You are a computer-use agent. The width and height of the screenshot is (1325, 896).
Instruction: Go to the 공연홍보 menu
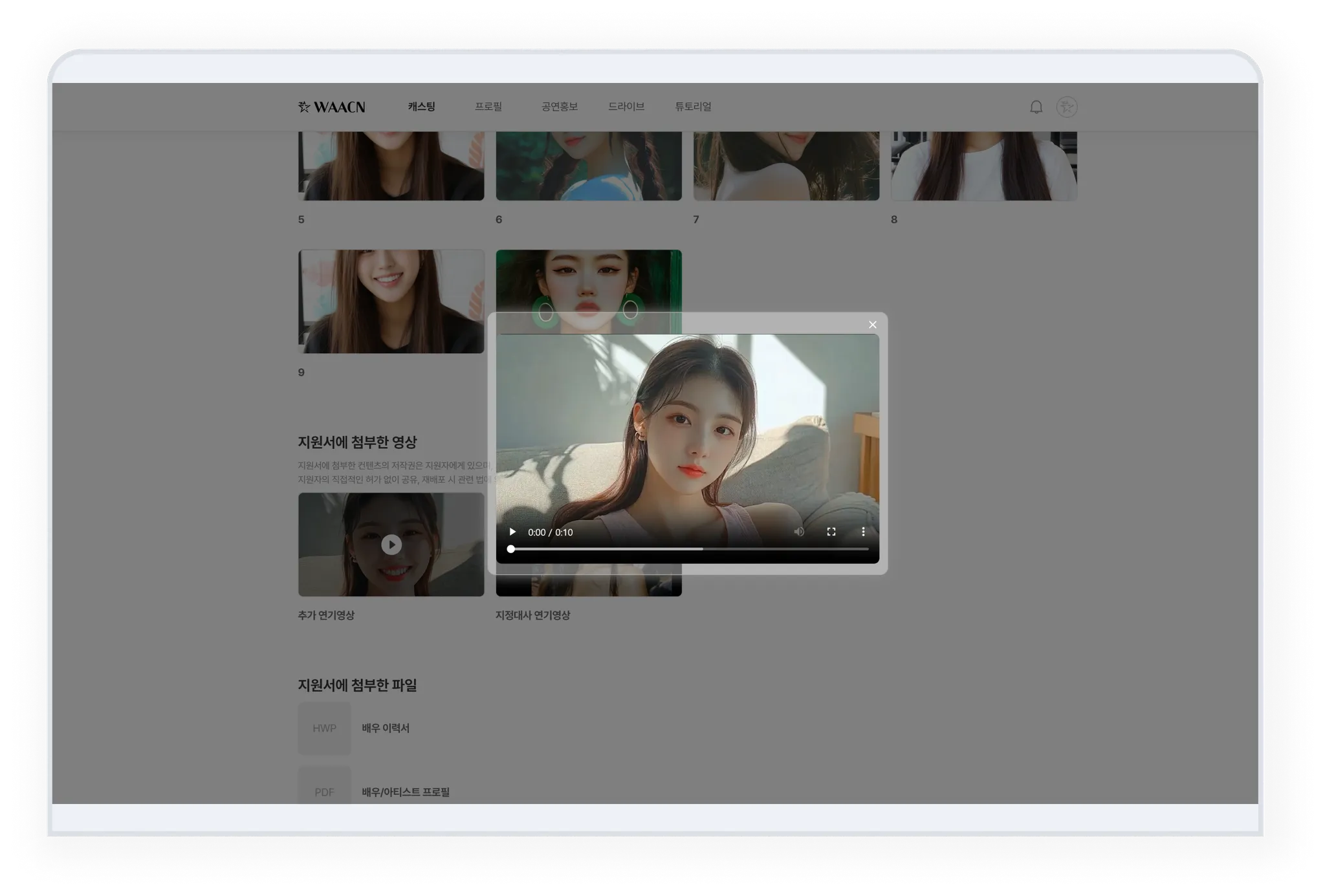pos(559,107)
